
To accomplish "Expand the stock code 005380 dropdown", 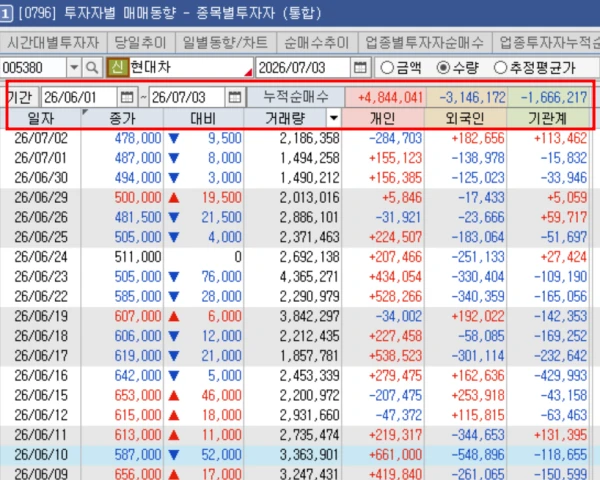I will (73, 68).
